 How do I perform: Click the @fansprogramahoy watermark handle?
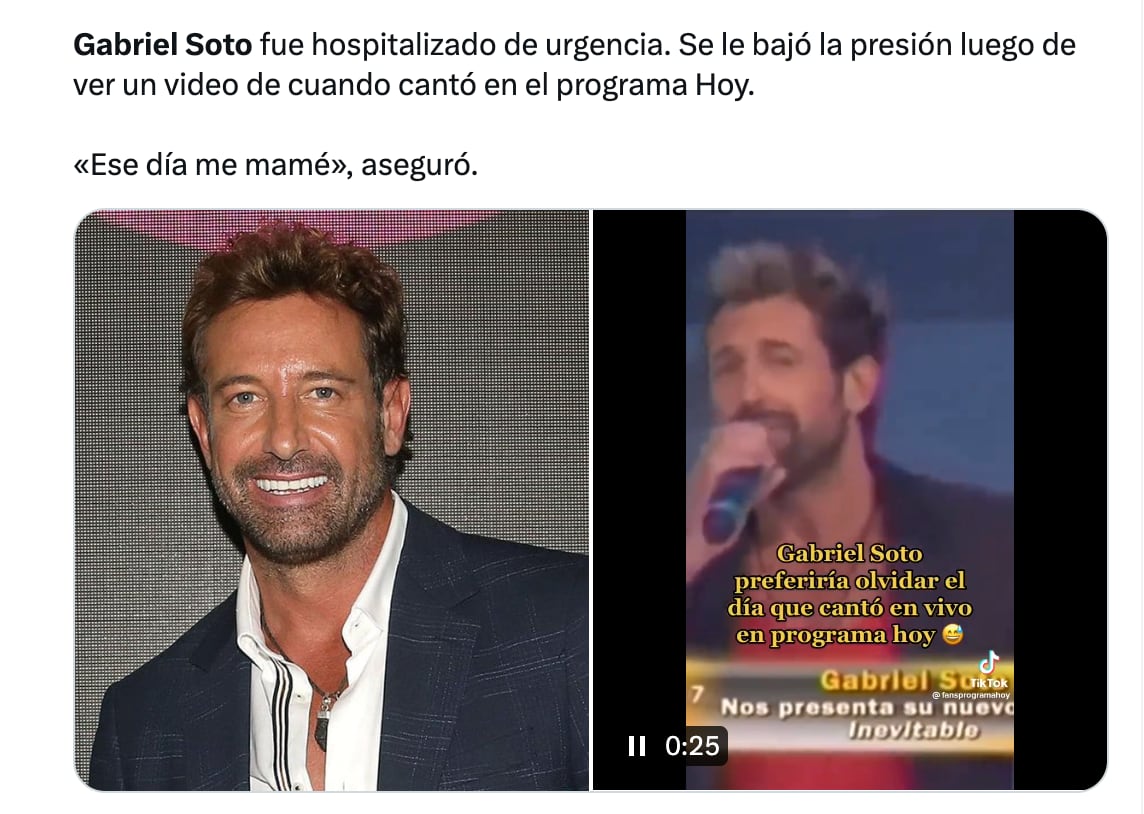971,695
